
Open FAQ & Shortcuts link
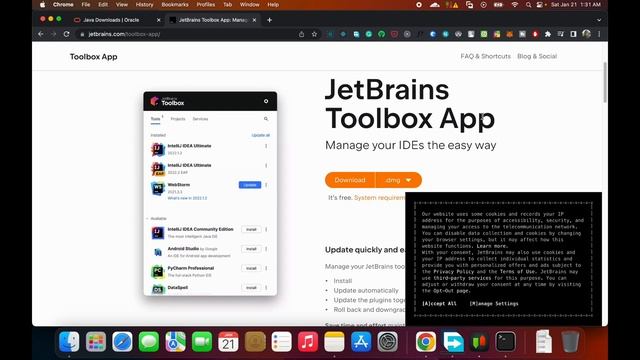click(x=485, y=56)
